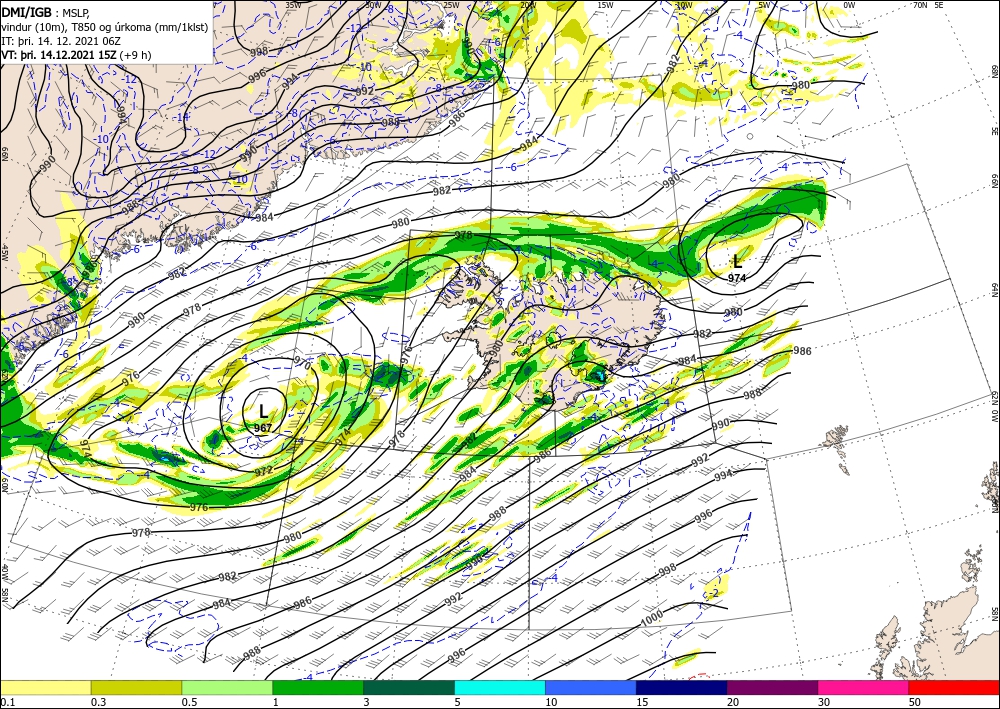Screen dimensions: 1000x709
Task: Select the legend tick value '50'
Action: coord(915,702)
